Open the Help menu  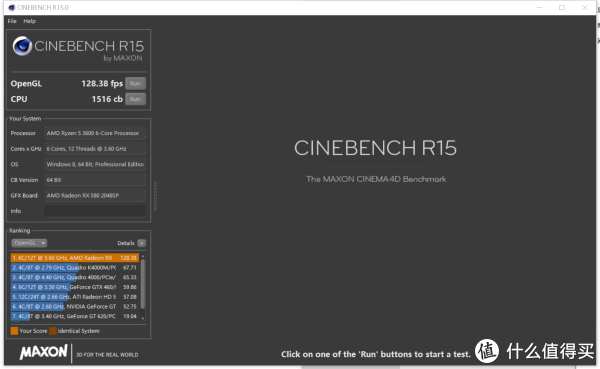[29, 21]
